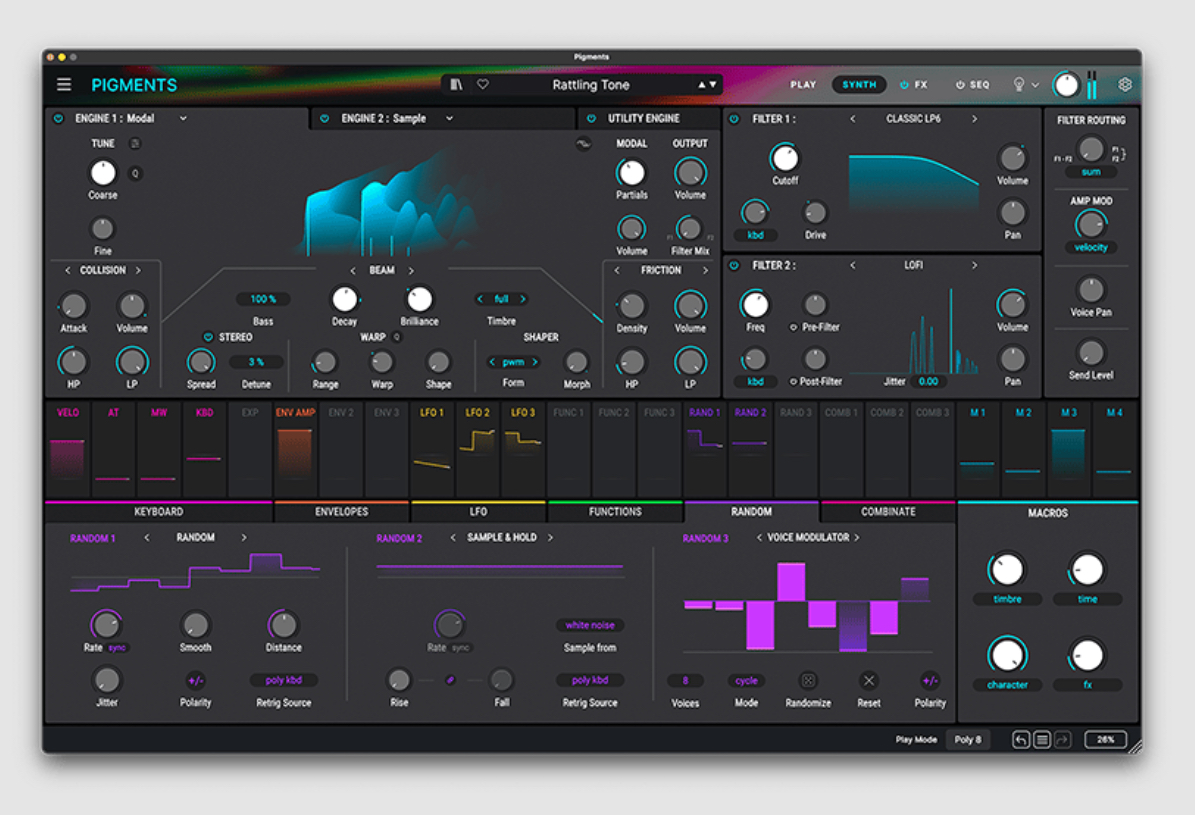1195x815 pixels.
Task: Click the filter routing bracket icon
Action: coord(1119,153)
